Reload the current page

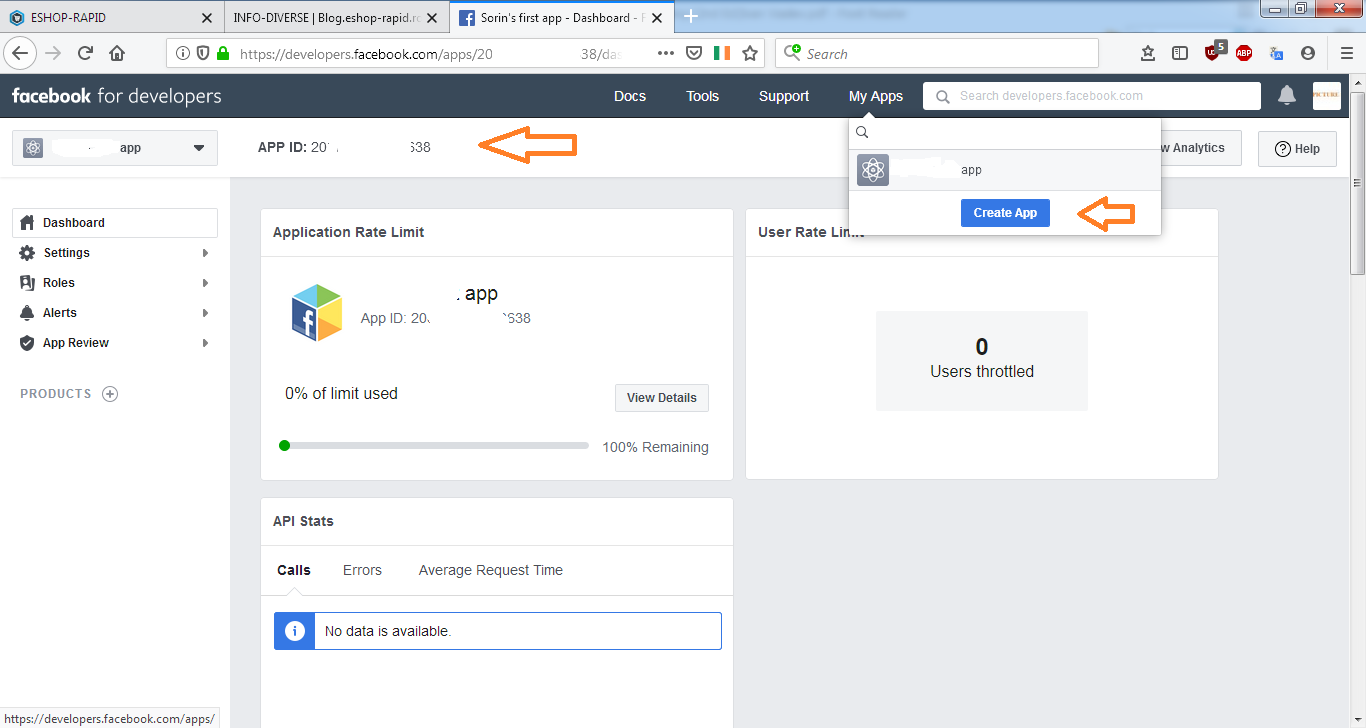[85, 53]
